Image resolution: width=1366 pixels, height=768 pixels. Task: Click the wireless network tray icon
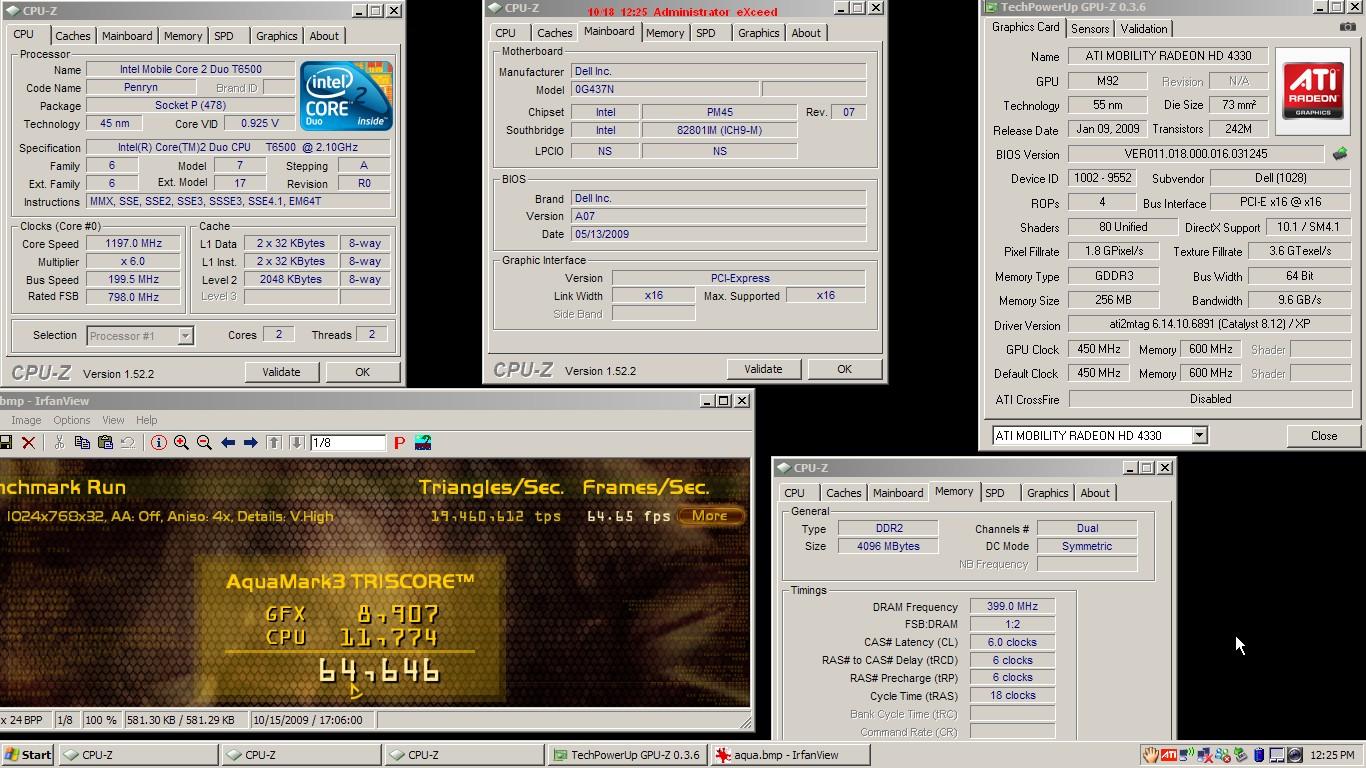point(1187,755)
